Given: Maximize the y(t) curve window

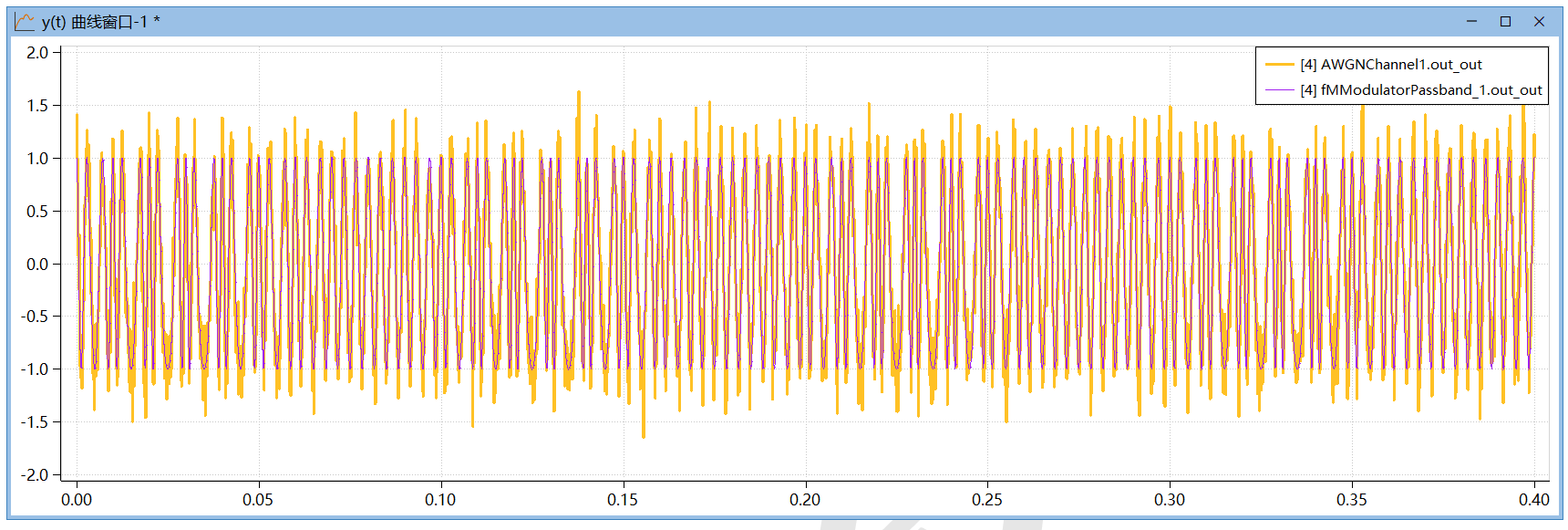Looking at the screenshot, I should pyautogui.click(x=1505, y=22).
